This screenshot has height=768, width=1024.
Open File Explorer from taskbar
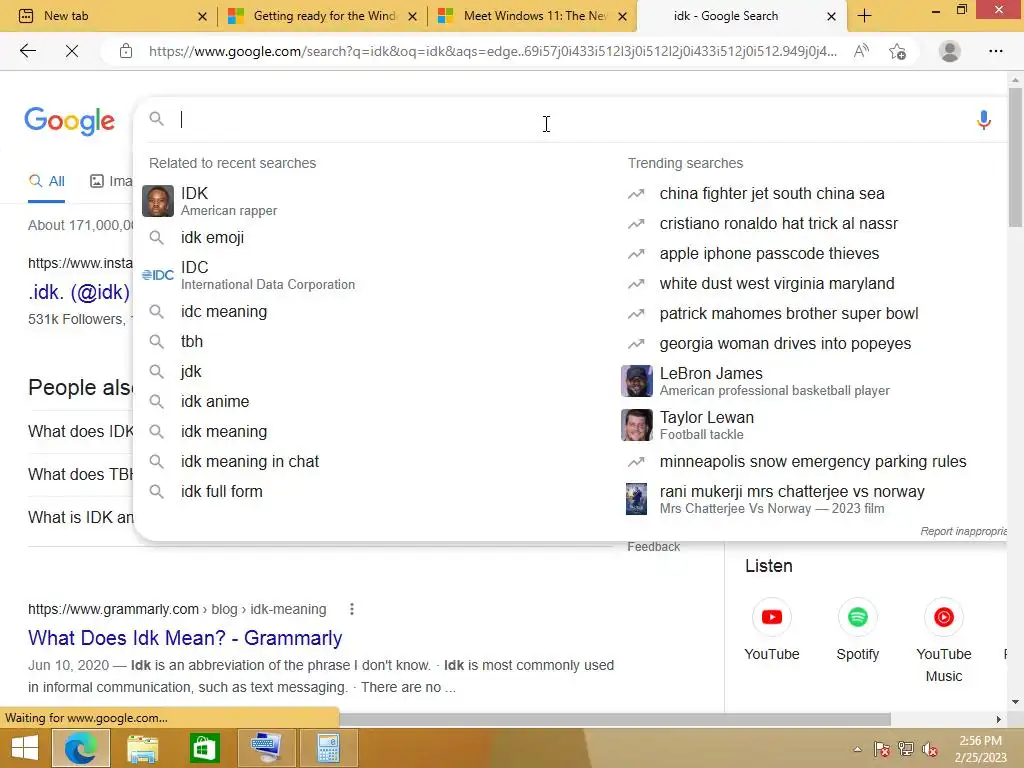click(142, 748)
